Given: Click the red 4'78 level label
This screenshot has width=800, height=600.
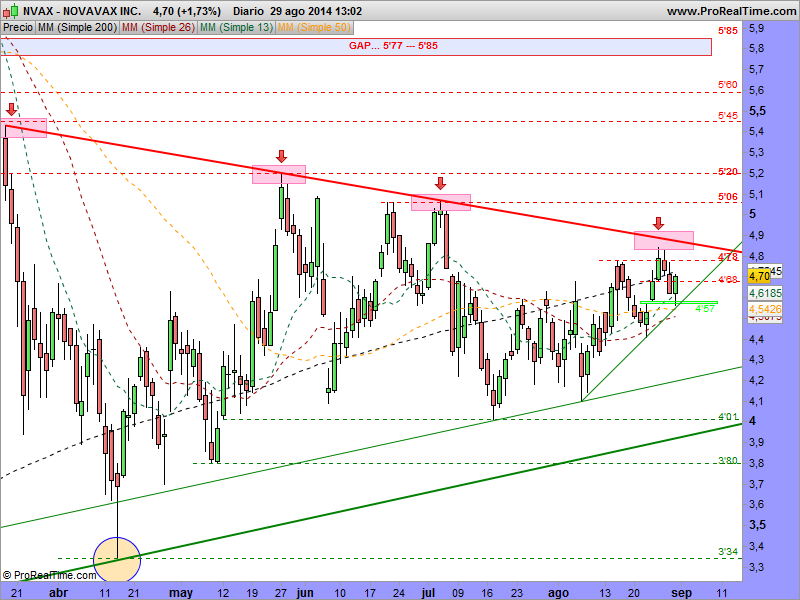Looking at the screenshot, I should tap(728, 257).
